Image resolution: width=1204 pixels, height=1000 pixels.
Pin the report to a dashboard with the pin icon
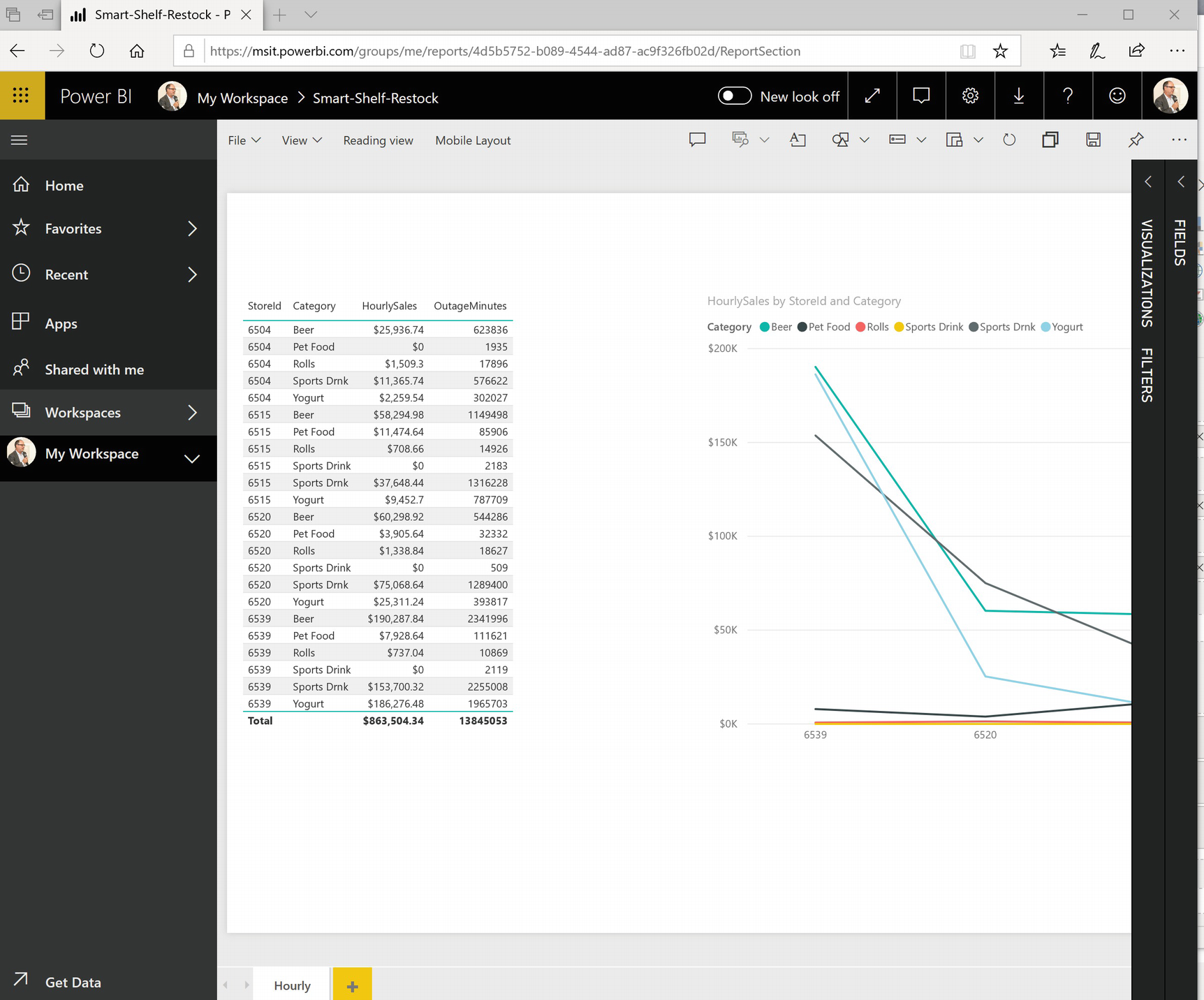click(1136, 140)
